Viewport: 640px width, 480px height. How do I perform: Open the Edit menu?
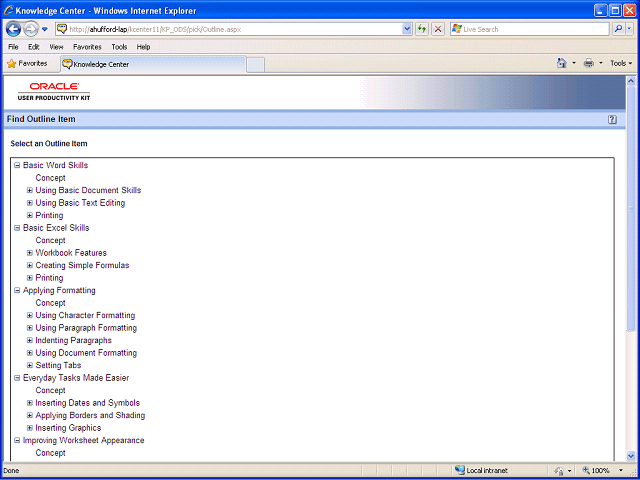33,47
